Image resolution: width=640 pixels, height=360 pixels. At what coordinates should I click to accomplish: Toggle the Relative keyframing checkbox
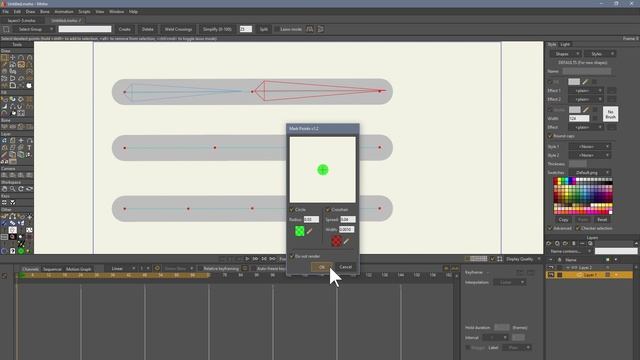(200, 269)
